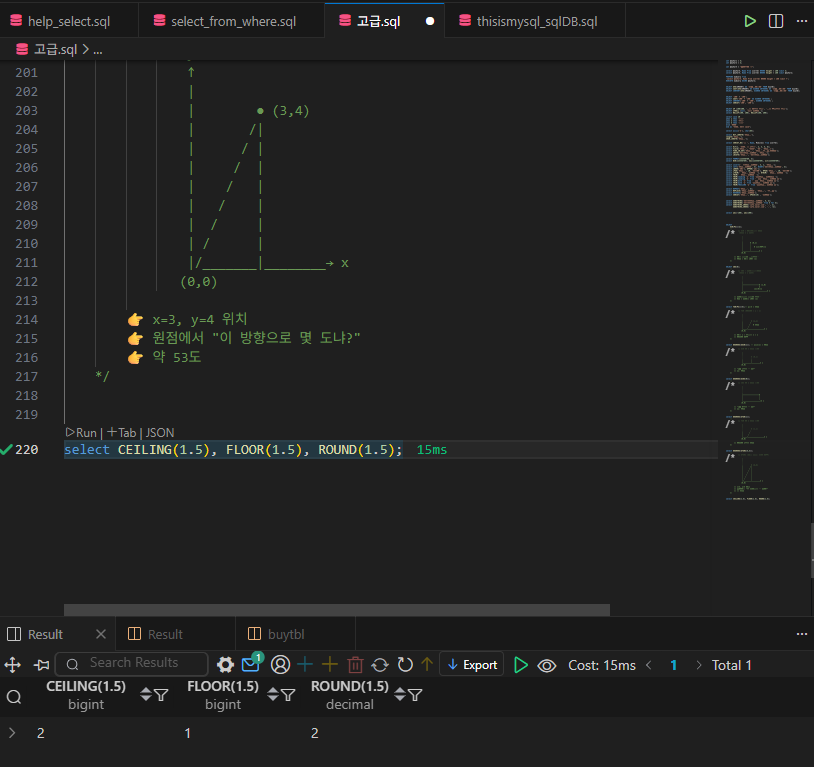
Task: Sort the FLOOR(1.5) column arrows
Action: pyautogui.click(x=273, y=694)
